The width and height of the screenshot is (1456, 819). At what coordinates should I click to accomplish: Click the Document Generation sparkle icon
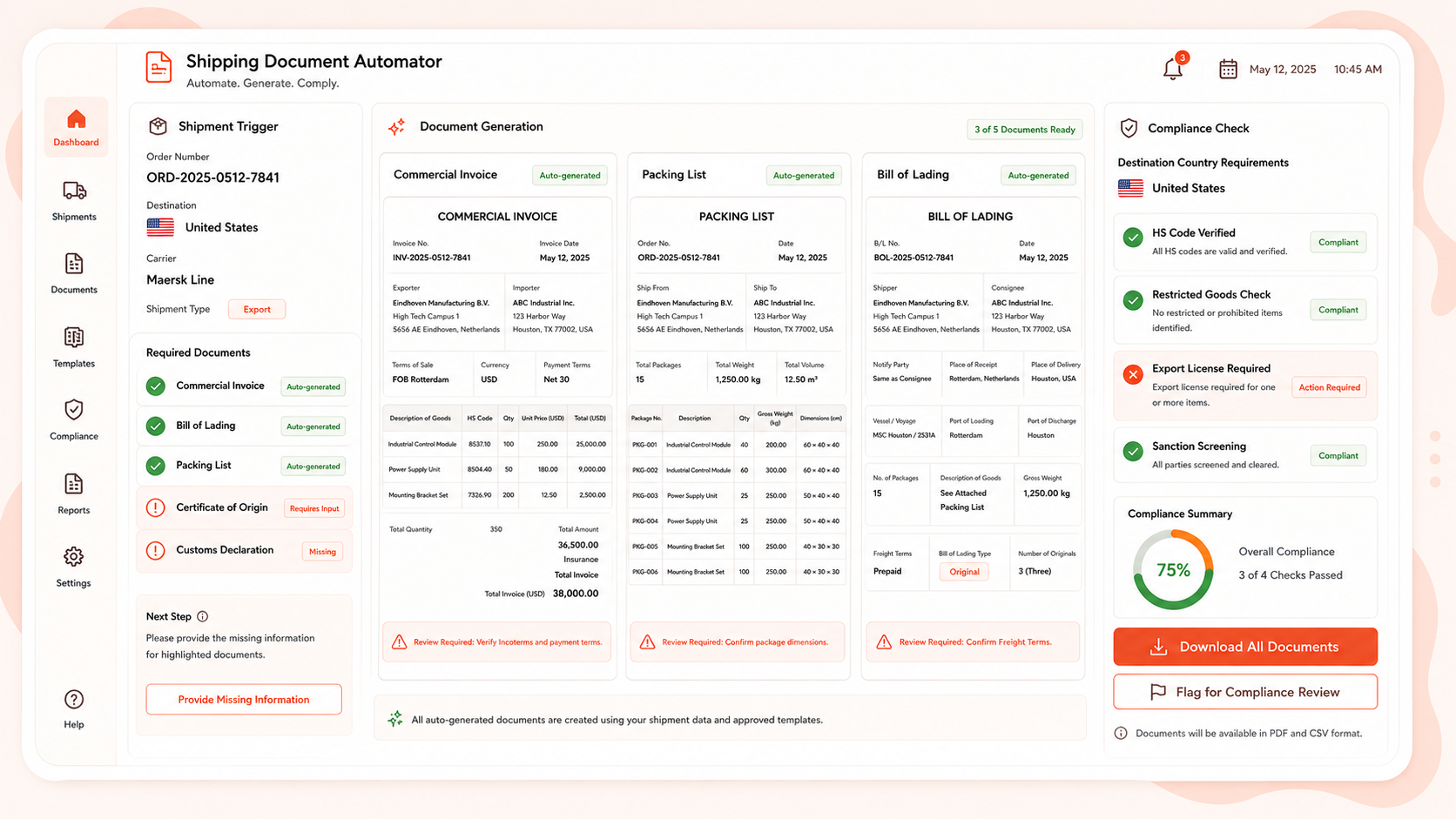click(x=397, y=127)
